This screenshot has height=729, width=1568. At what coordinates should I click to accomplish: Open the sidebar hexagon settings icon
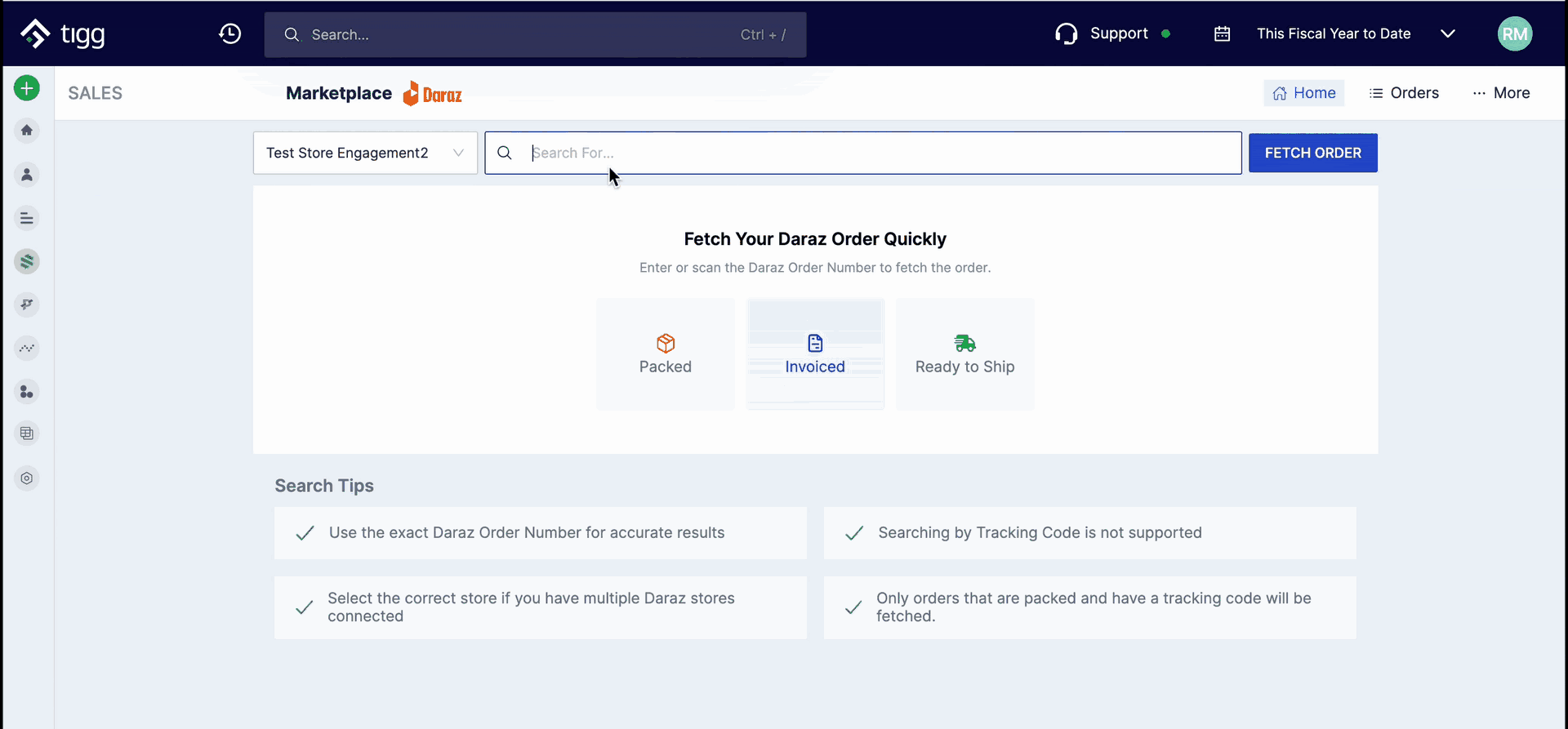27,478
